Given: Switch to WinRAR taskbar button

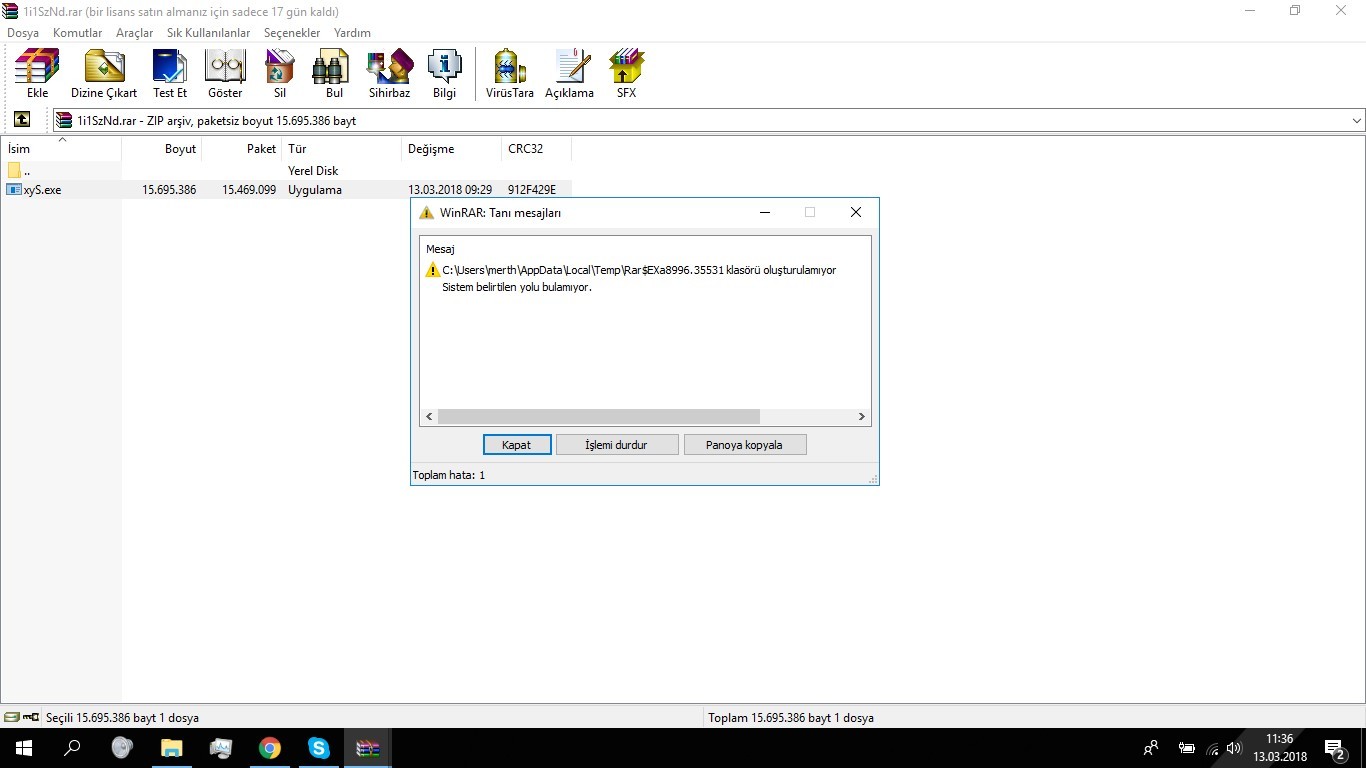Looking at the screenshot, I should click(x=368, y=748).
